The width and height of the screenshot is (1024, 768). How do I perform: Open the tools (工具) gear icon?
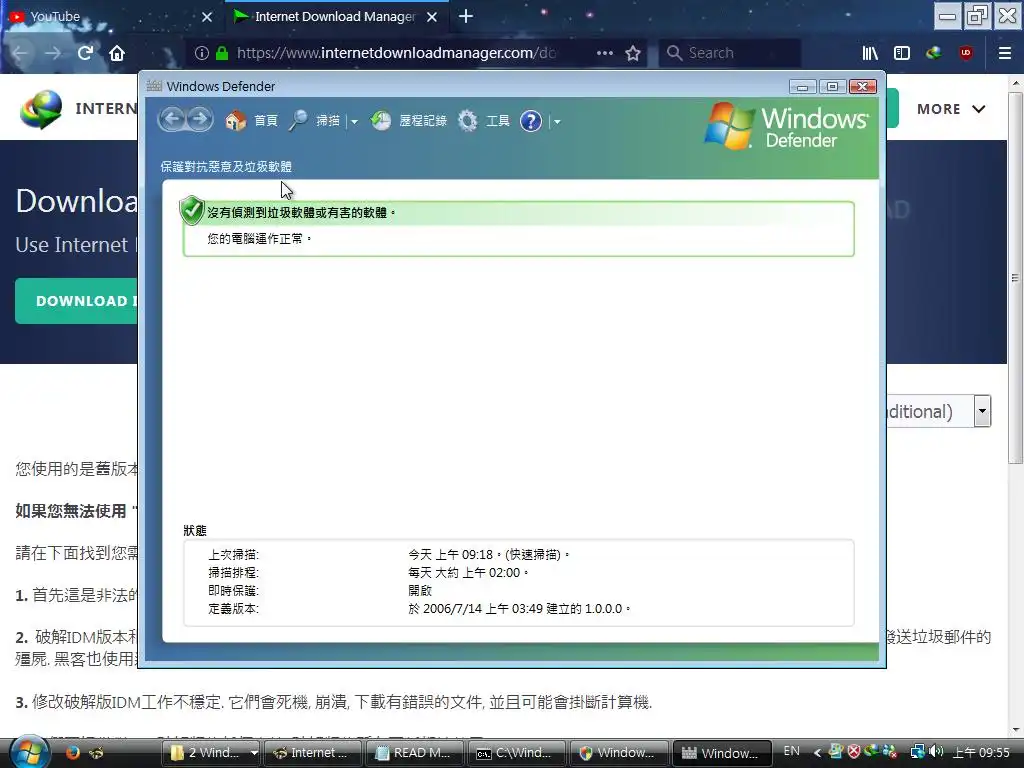pos(468,121)
